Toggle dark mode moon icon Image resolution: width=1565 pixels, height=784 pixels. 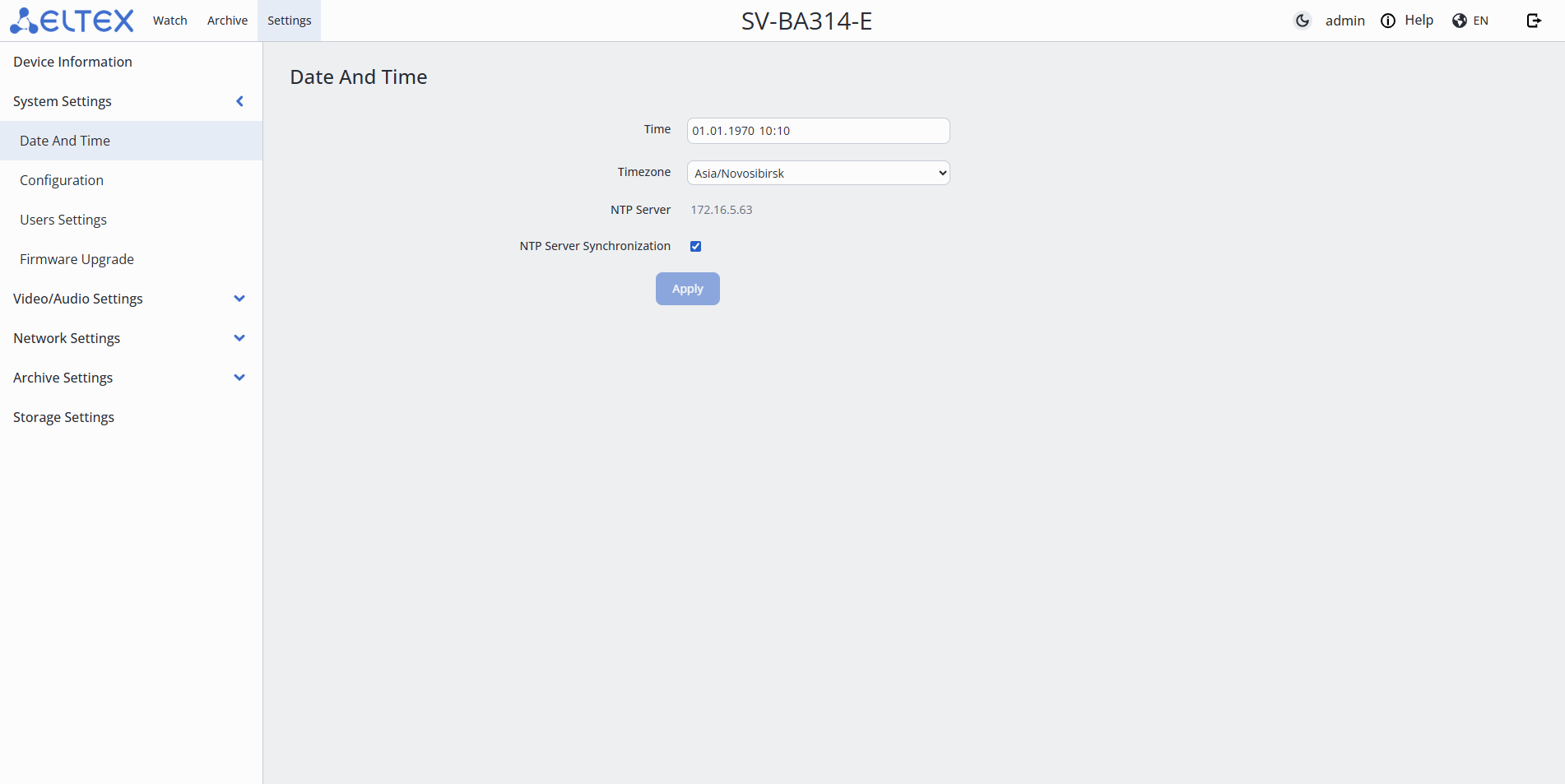pyautogui.click(x=1302, y=21)
